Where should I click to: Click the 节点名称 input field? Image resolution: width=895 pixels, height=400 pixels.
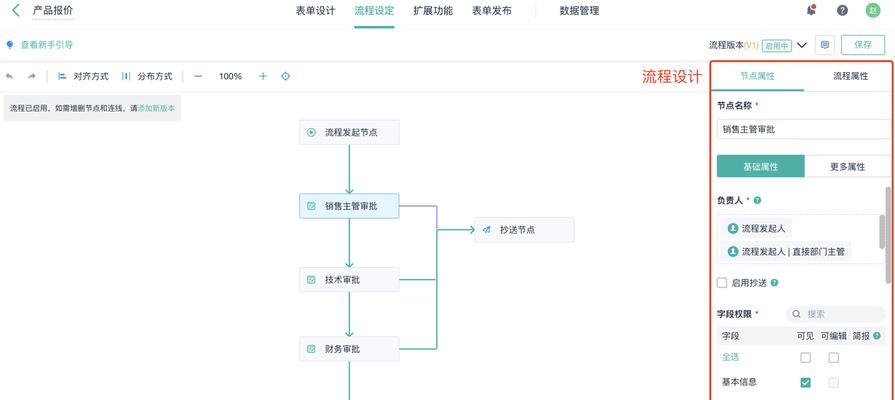point(804,129)
